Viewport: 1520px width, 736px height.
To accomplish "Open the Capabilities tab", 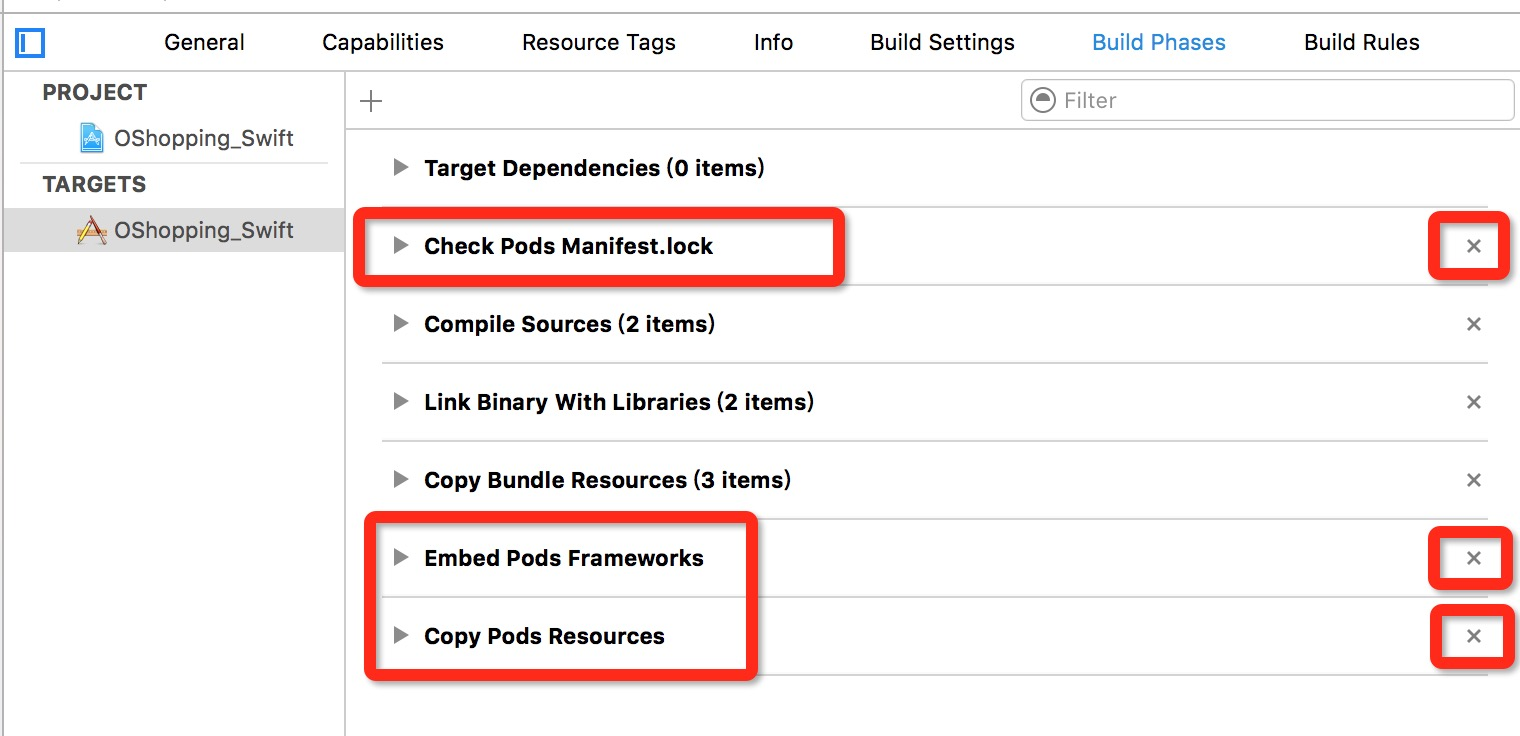I will click(x=383, y=42).
